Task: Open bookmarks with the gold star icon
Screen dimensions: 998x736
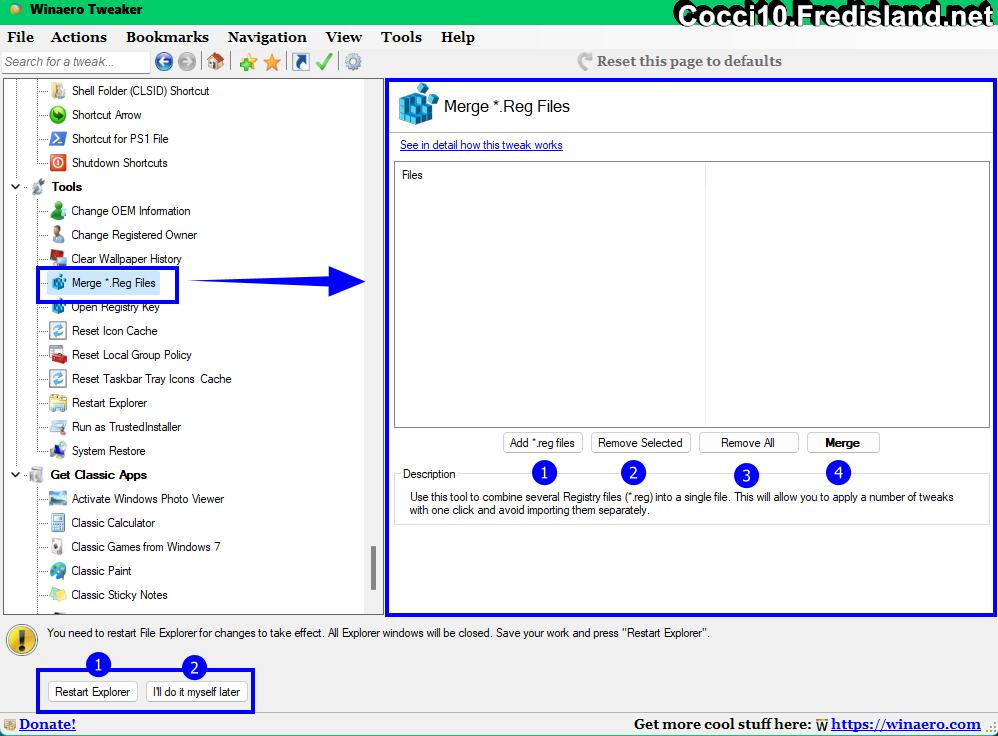Action: click(272, 62)
